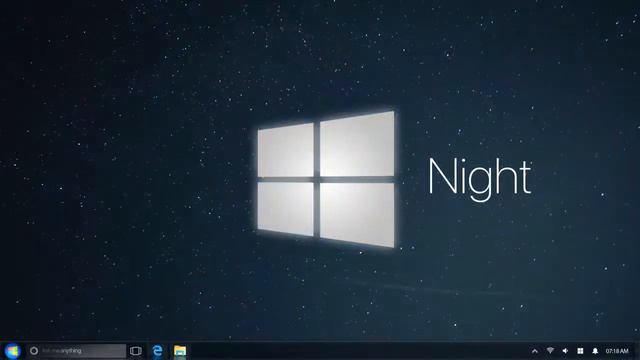Open Wi-Fi network settings in tray
This screenshot has height=360, width=640.
point(550,351)
